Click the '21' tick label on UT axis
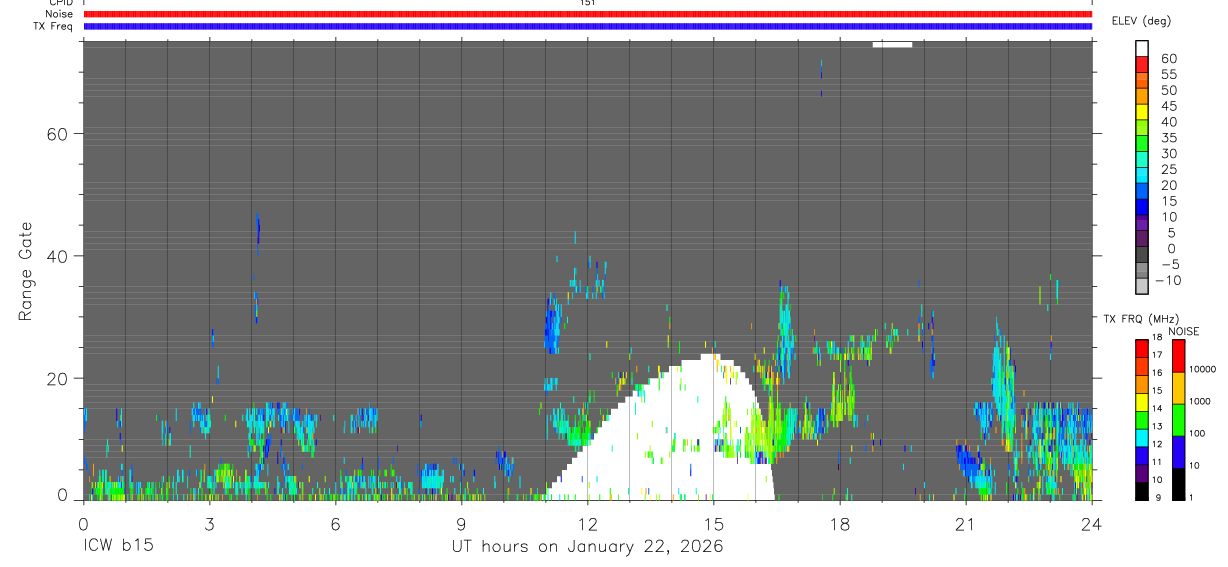Viewport: 1228px width, 567px height. [x=965, y=523]
